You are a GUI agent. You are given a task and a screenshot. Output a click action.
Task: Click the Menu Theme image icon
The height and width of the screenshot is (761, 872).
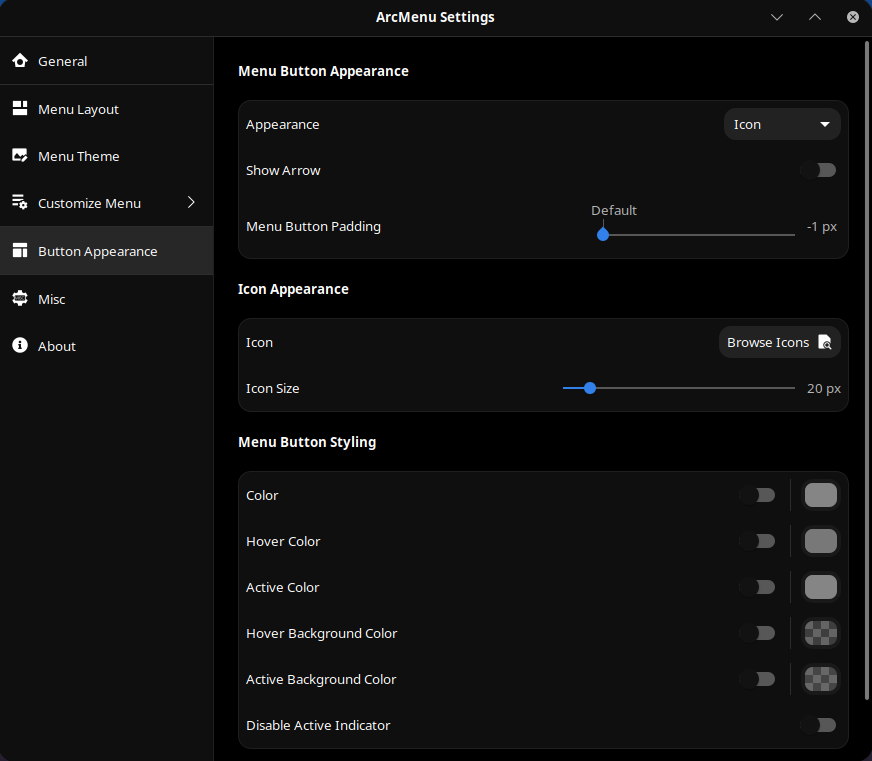pos(20,156)
